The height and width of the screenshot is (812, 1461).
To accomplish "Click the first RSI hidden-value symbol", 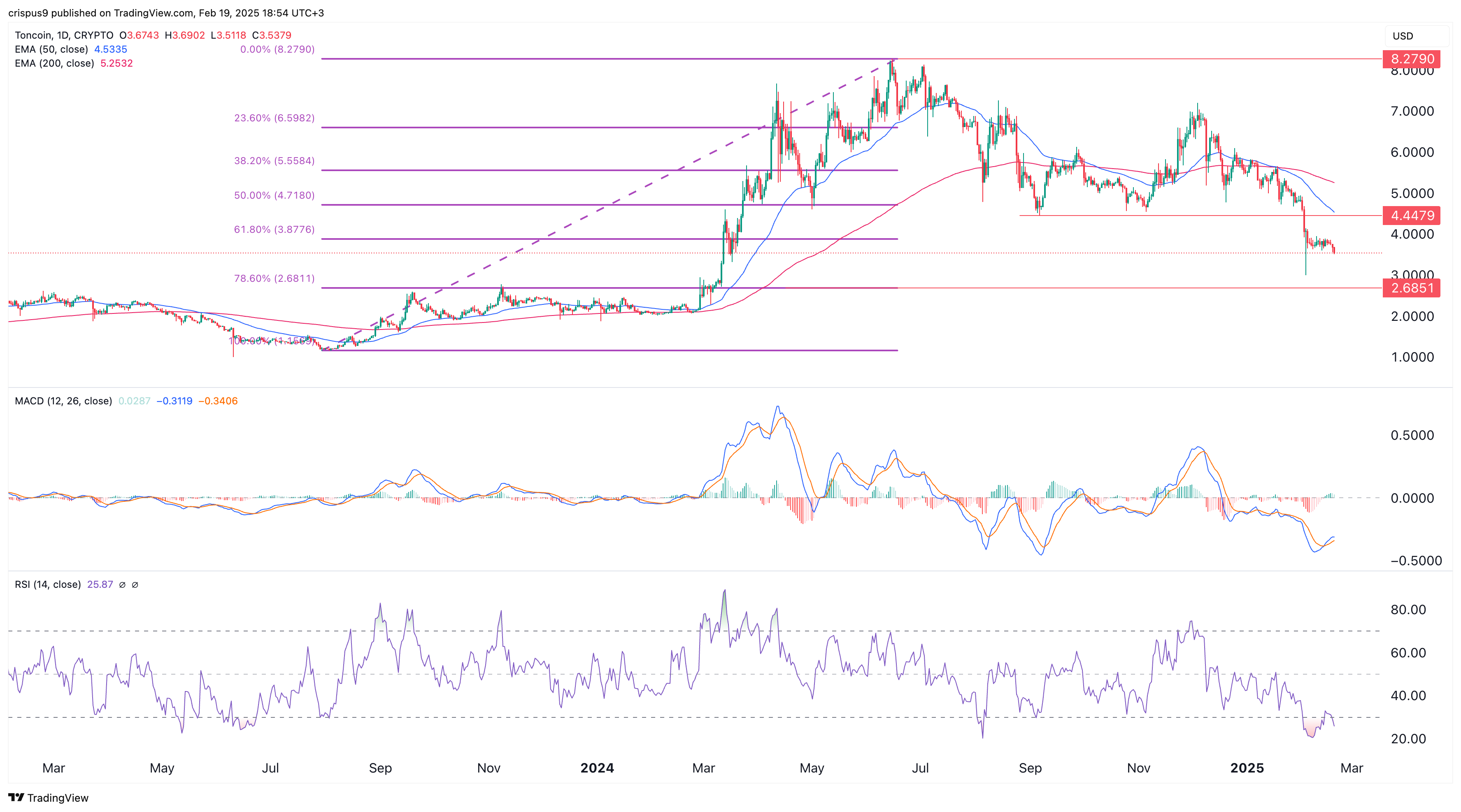I will 123,585.
